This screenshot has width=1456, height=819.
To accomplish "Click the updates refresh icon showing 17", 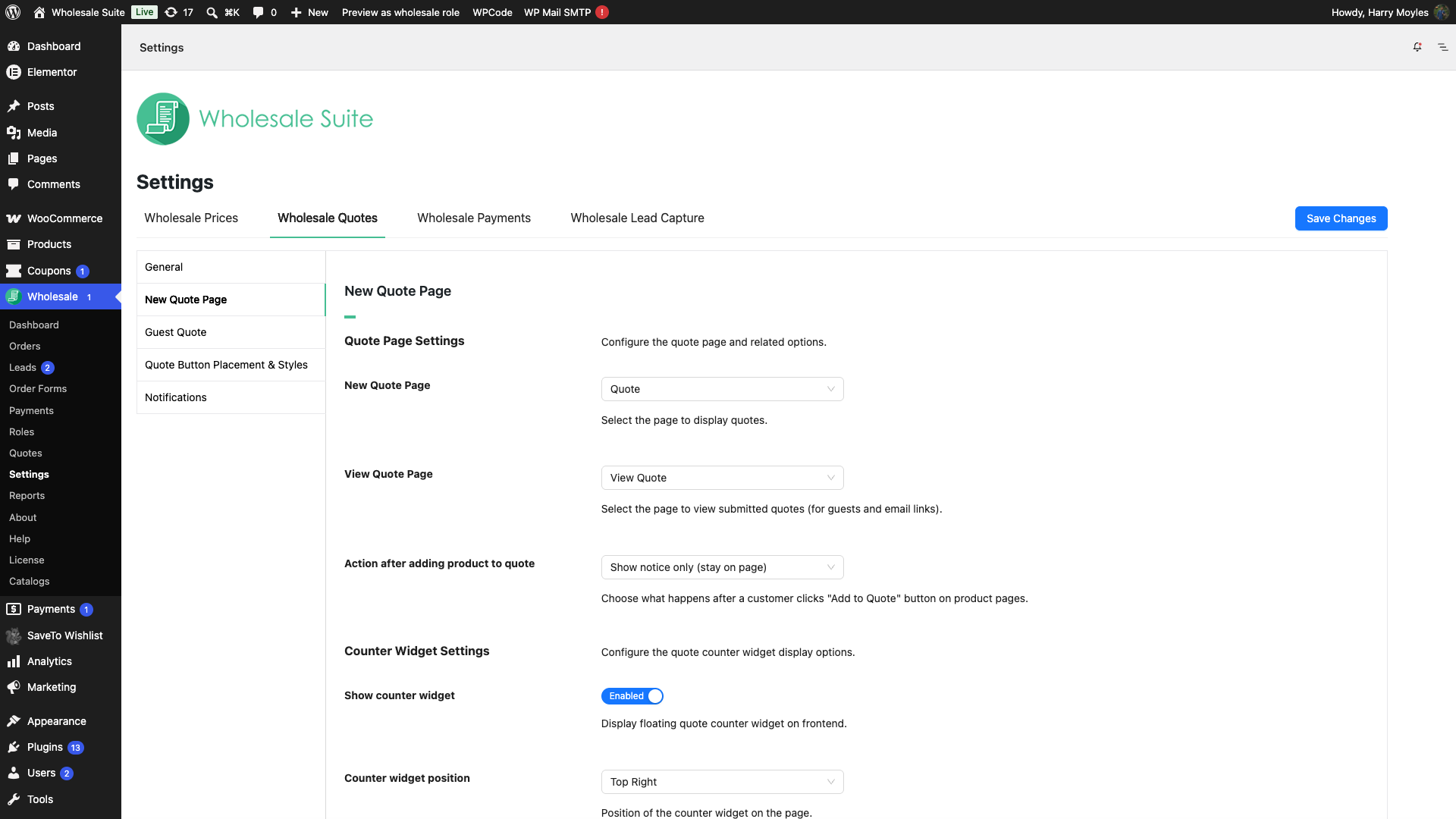I will [x=171, y=12].
